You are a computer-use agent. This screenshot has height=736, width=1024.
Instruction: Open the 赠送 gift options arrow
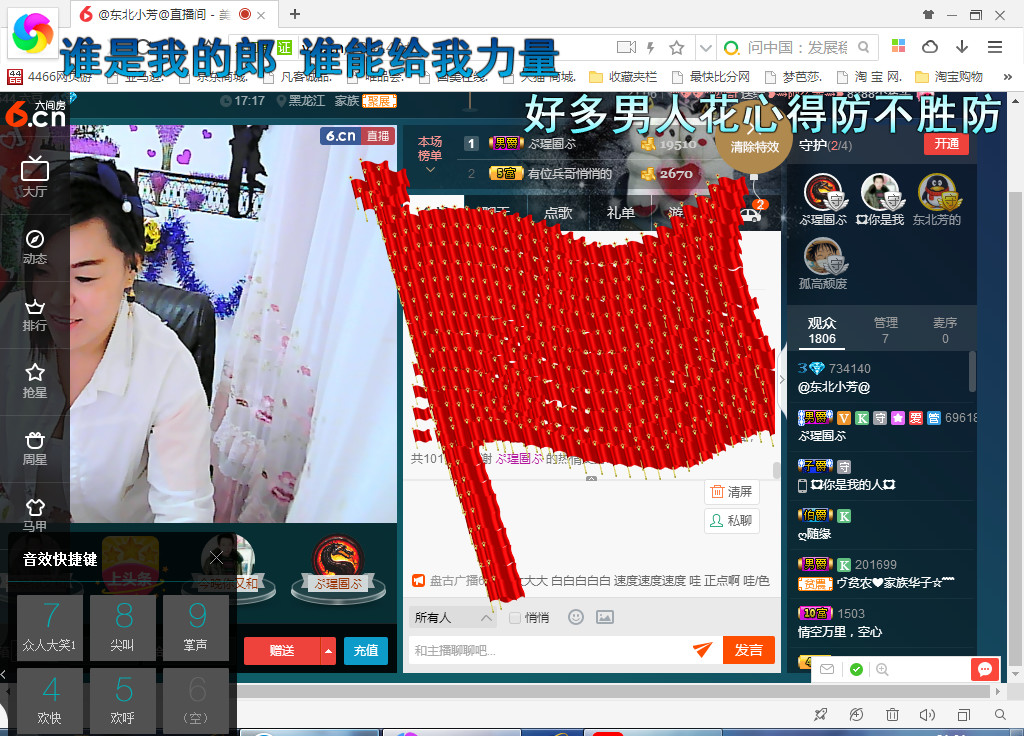point(328,650)
